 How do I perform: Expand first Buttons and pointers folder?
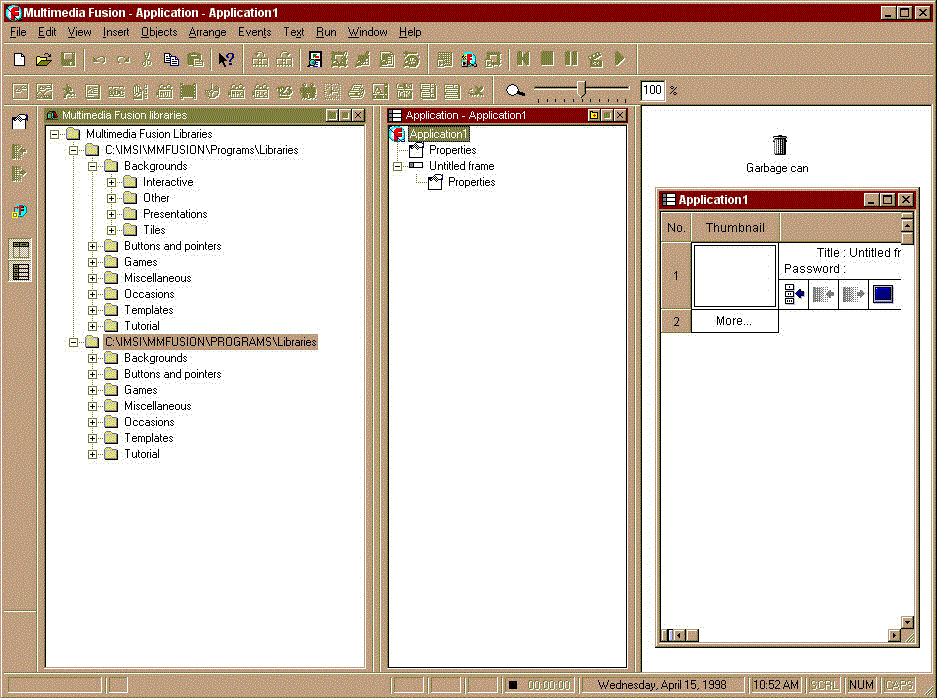point(92,246)
